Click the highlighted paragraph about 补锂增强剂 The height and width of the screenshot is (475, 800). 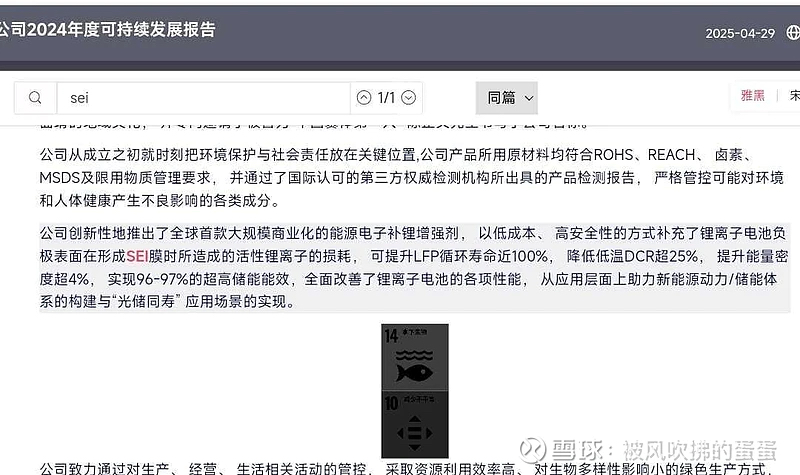click(414, 267)
